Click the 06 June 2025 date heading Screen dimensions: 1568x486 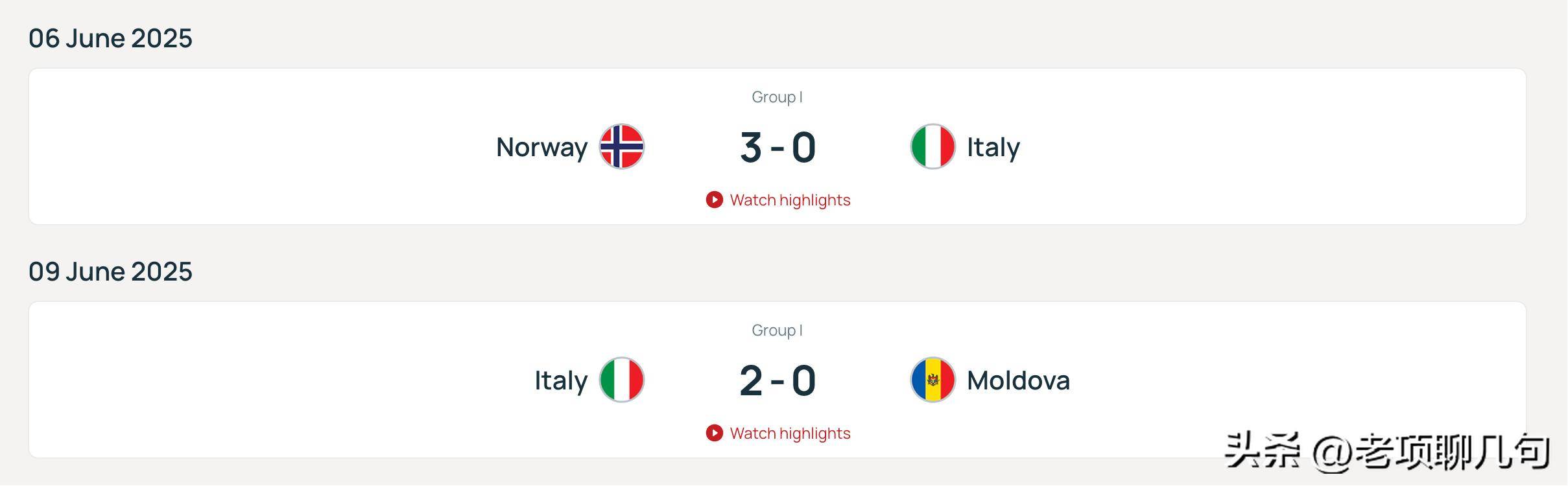coord(110,38)
